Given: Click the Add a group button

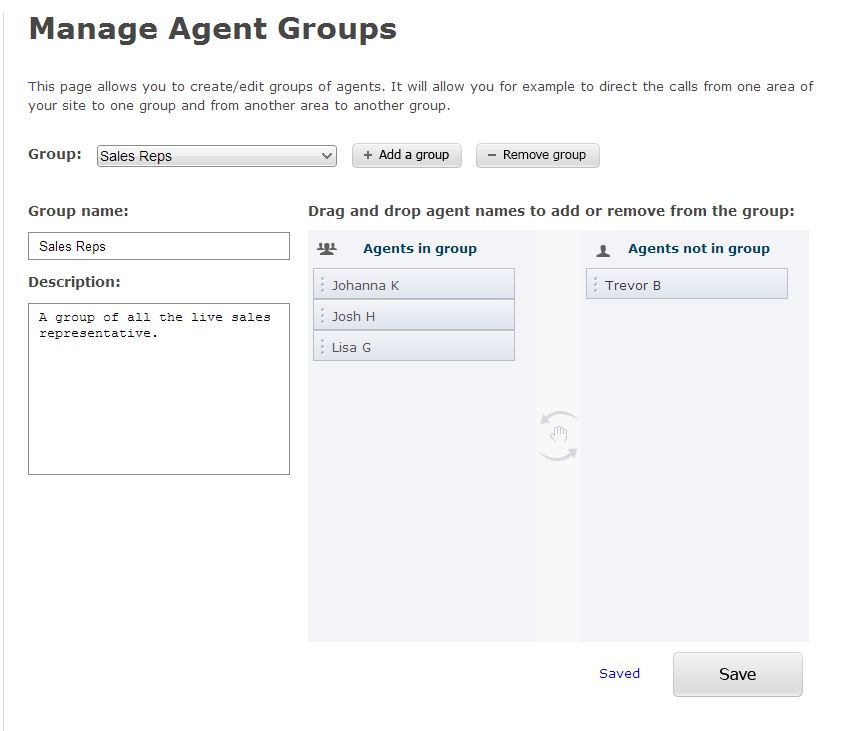Looking at the screenshot, I should point(407,155).
